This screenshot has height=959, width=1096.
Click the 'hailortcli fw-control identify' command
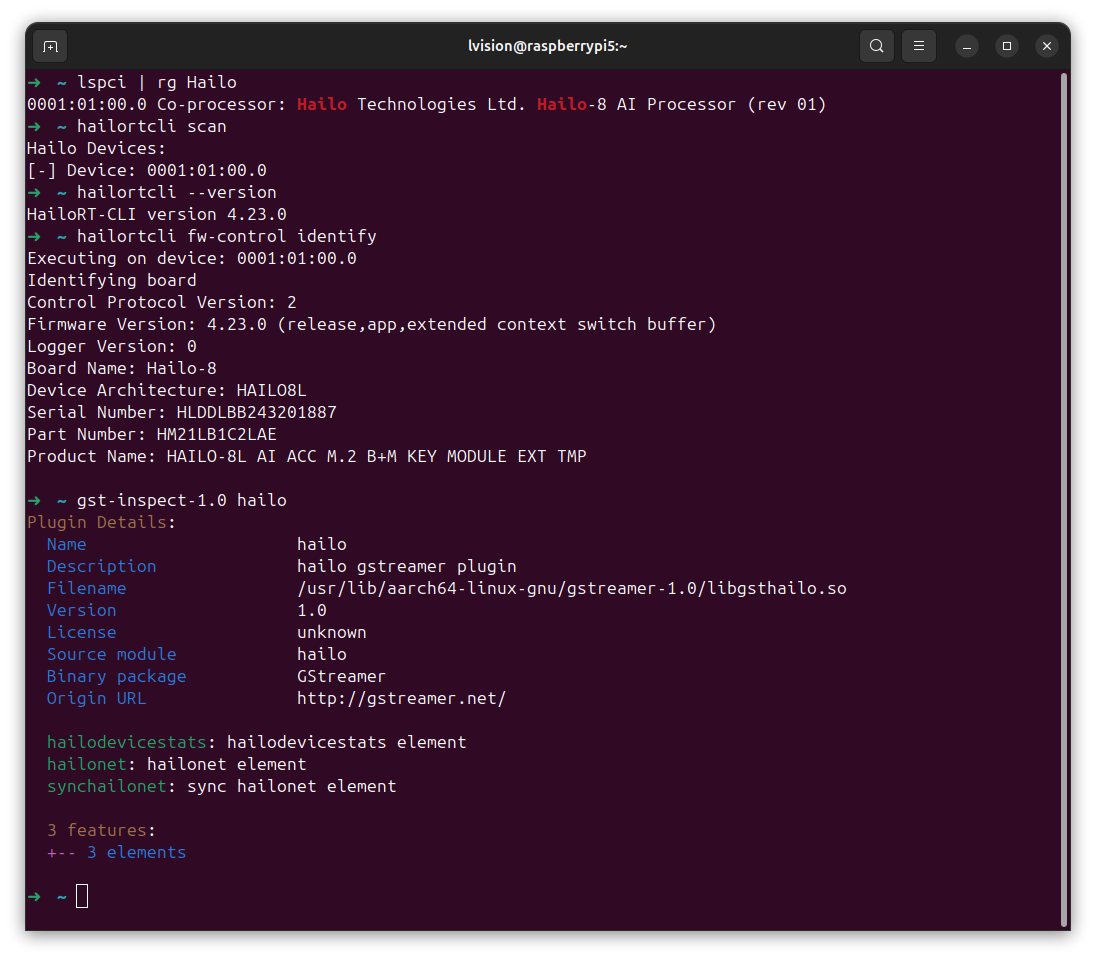226,236
